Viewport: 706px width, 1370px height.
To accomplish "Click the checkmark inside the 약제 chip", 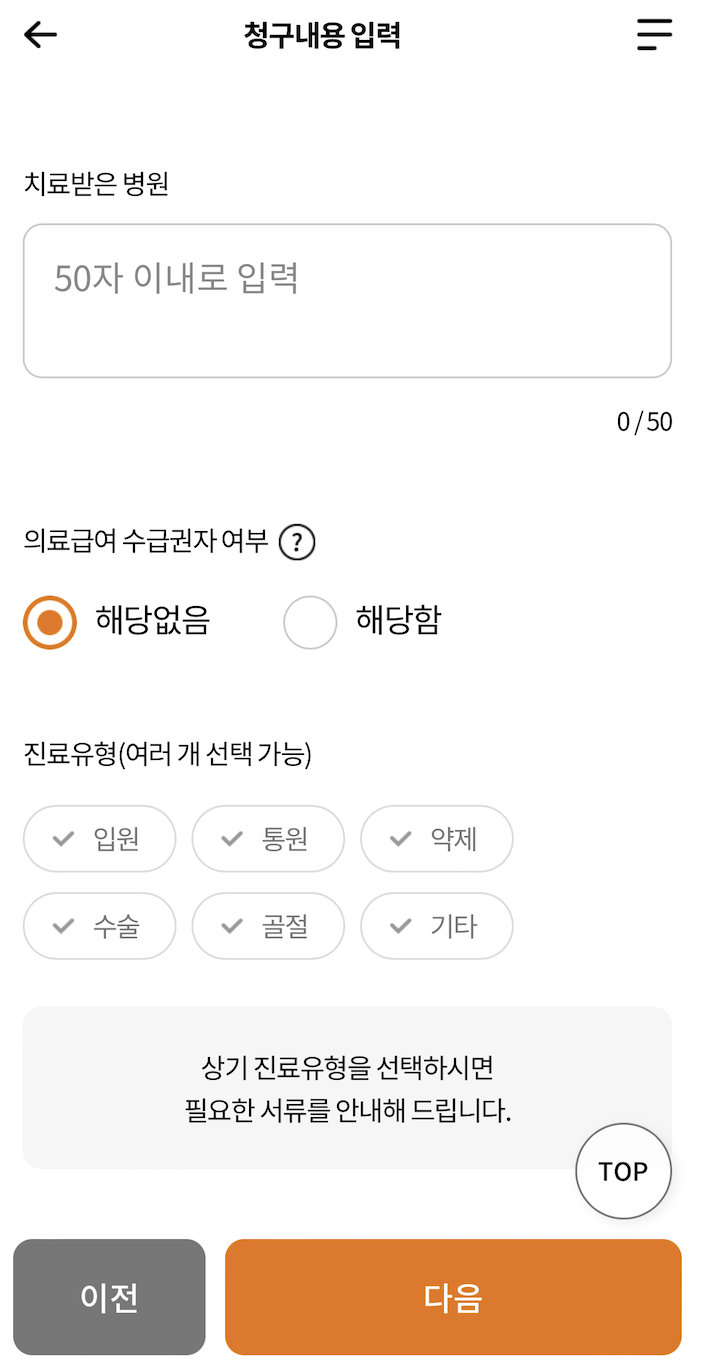I will (x=400, y=839).
